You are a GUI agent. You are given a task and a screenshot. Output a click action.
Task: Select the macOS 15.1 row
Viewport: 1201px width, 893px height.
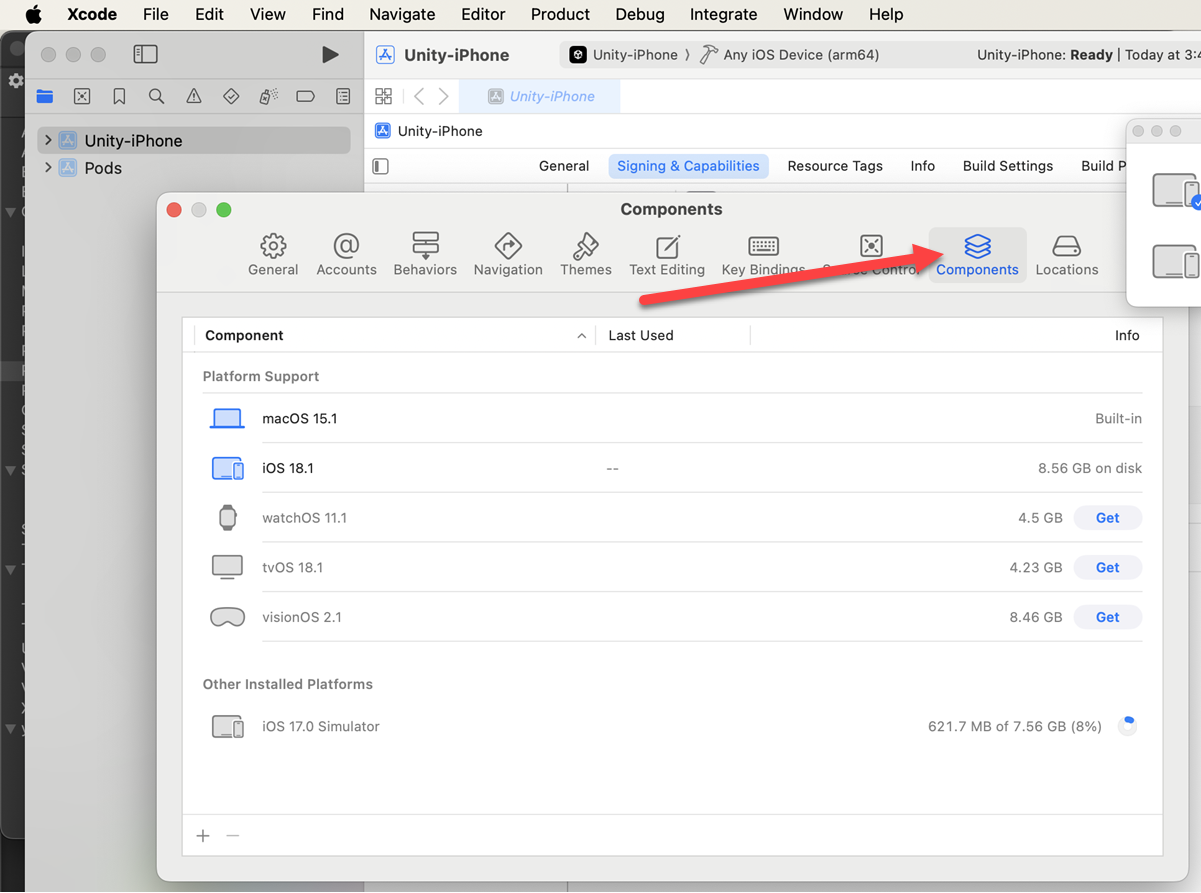pyautogui.click(x=672, y=418)
